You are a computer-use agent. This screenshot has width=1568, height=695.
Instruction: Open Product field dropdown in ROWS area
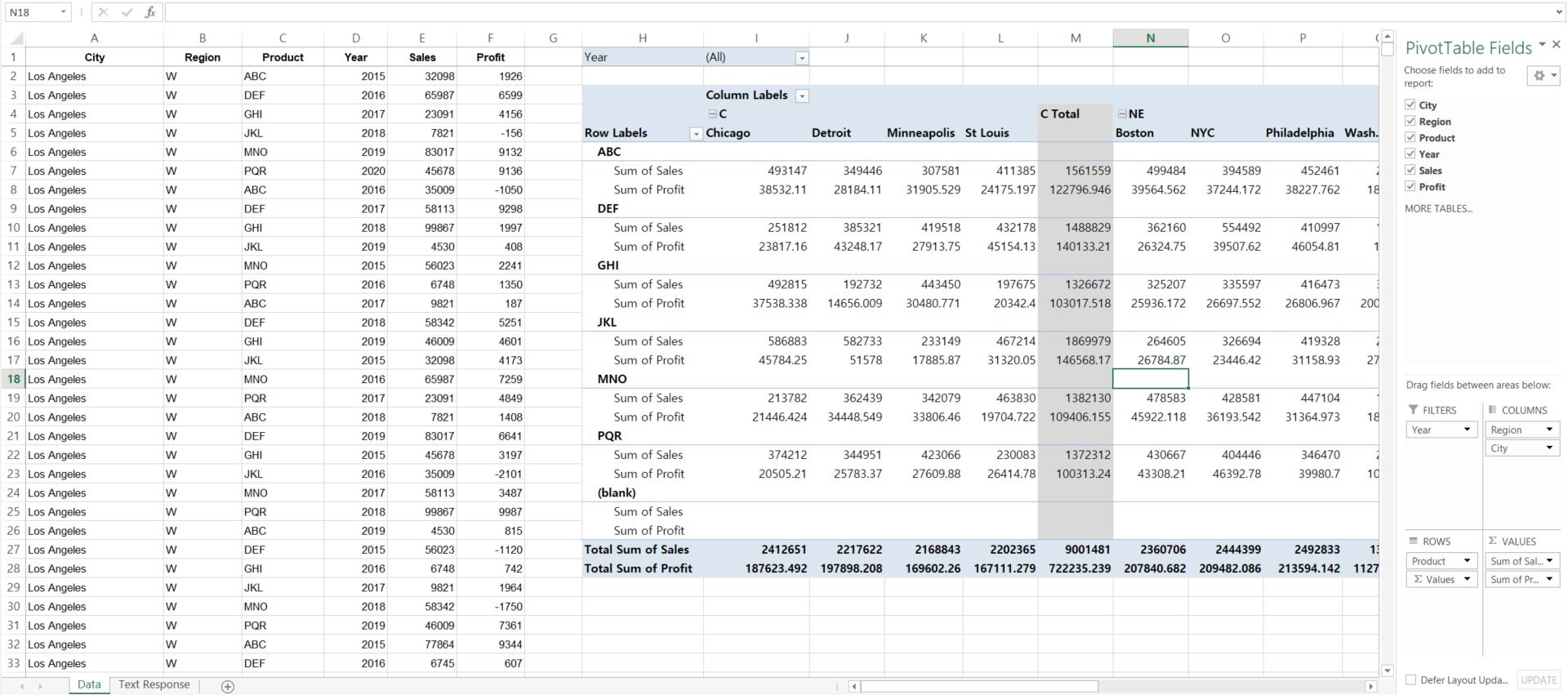point(1467,561)
